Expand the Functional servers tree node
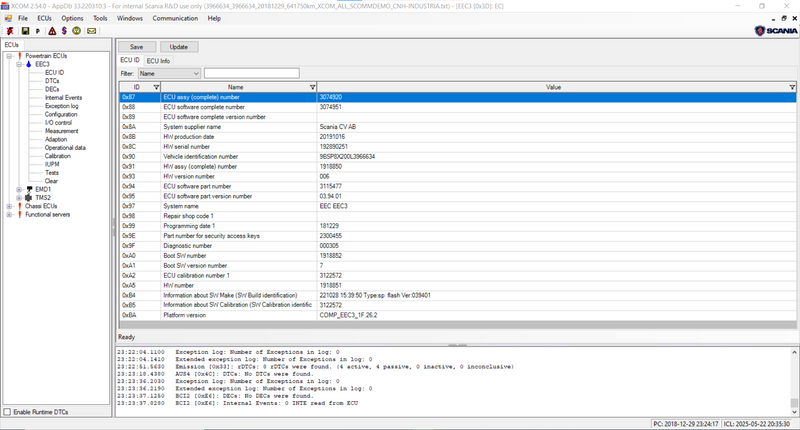The height and width of the screenshot is (430, 800). 9,215
